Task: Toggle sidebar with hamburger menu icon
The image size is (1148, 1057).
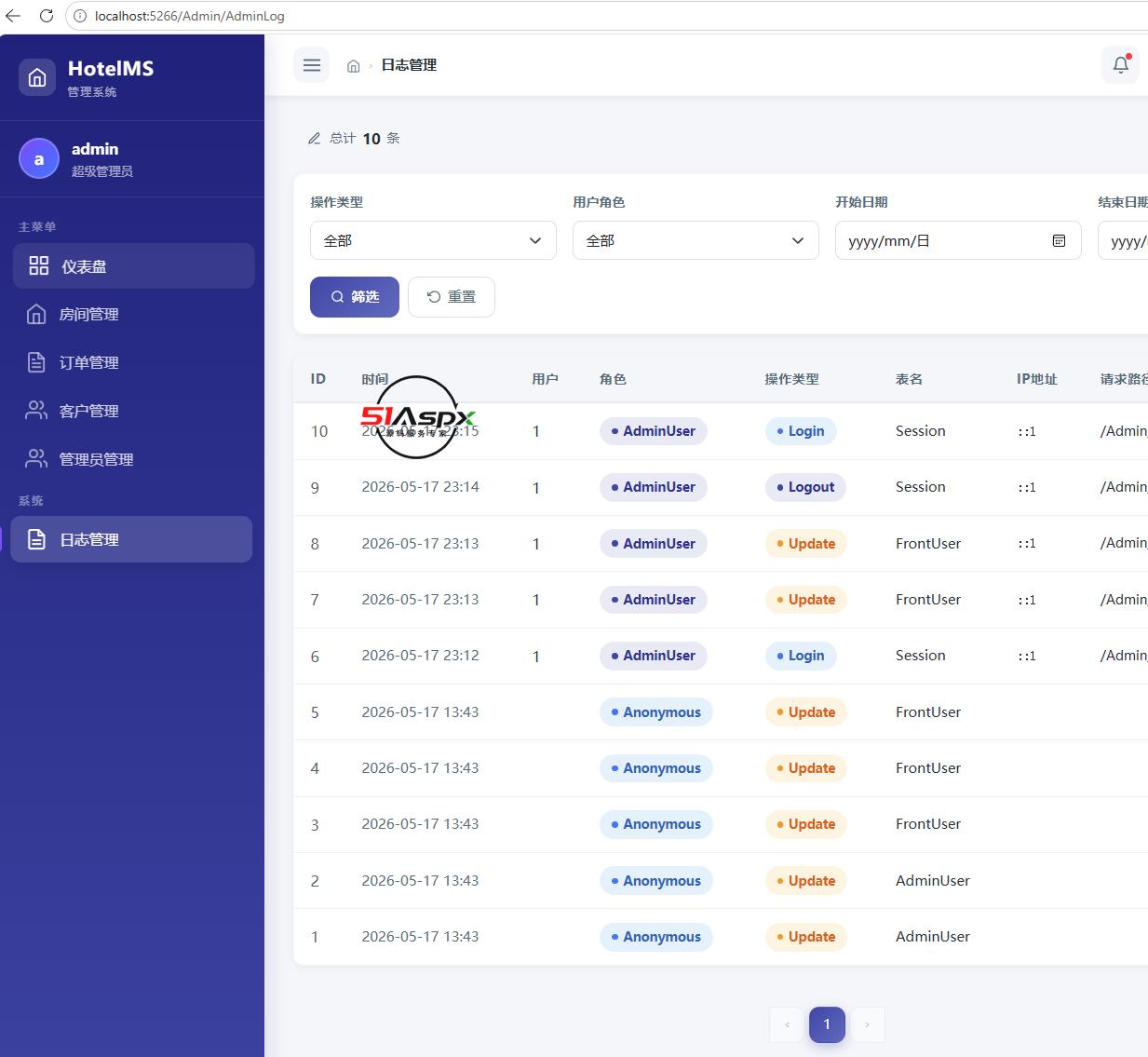Action: 312,65
